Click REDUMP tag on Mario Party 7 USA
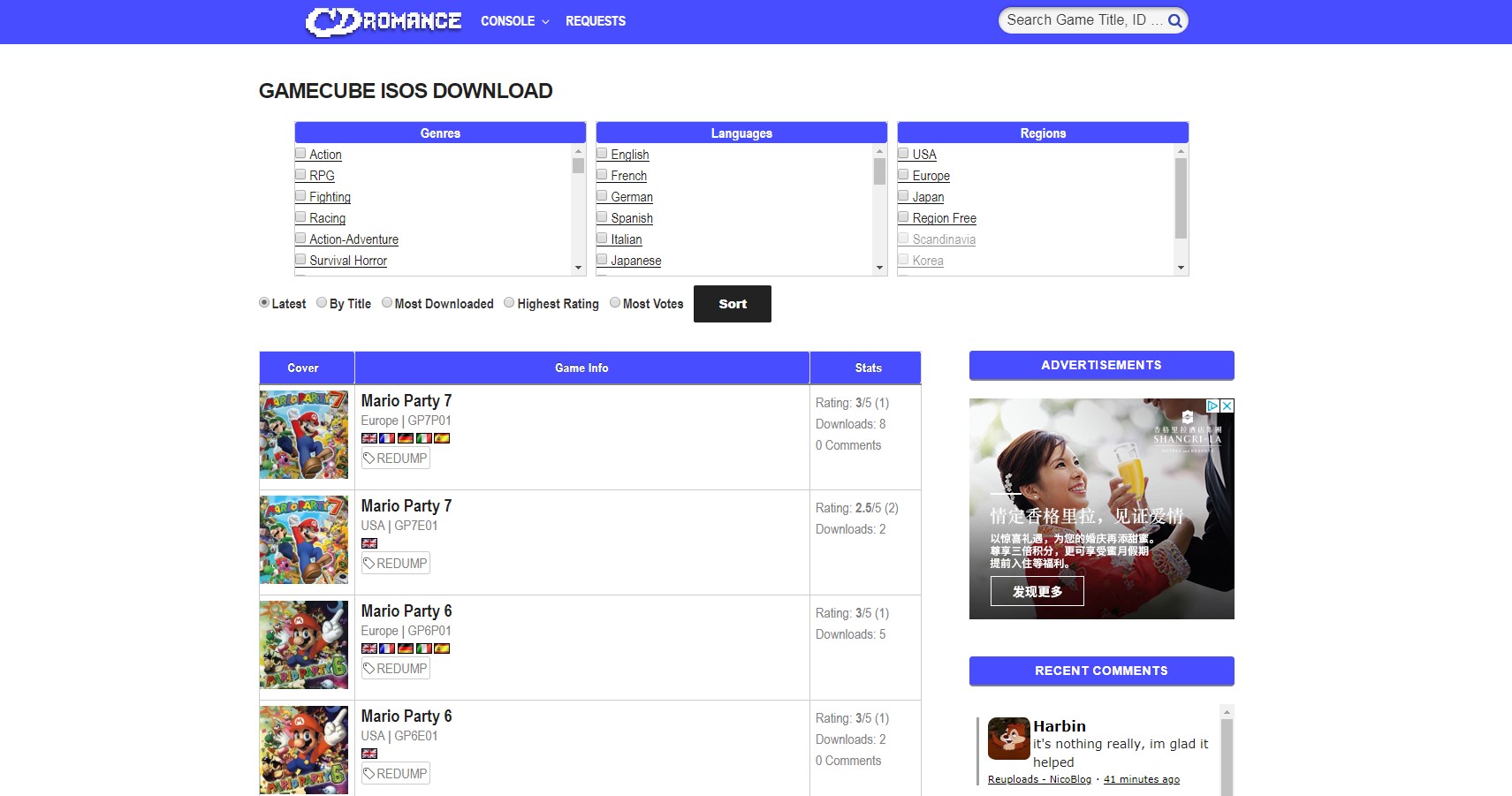Screen dimensions: 1512x796 (x=395, y=564)
